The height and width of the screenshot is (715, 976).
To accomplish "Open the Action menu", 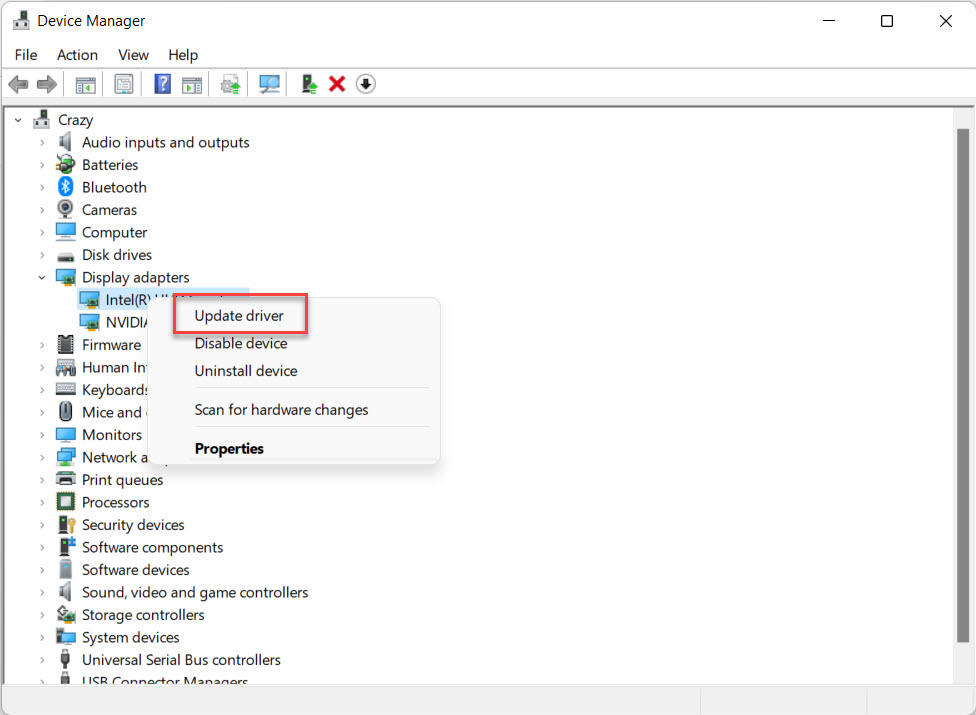I will [x=77, y=55].
